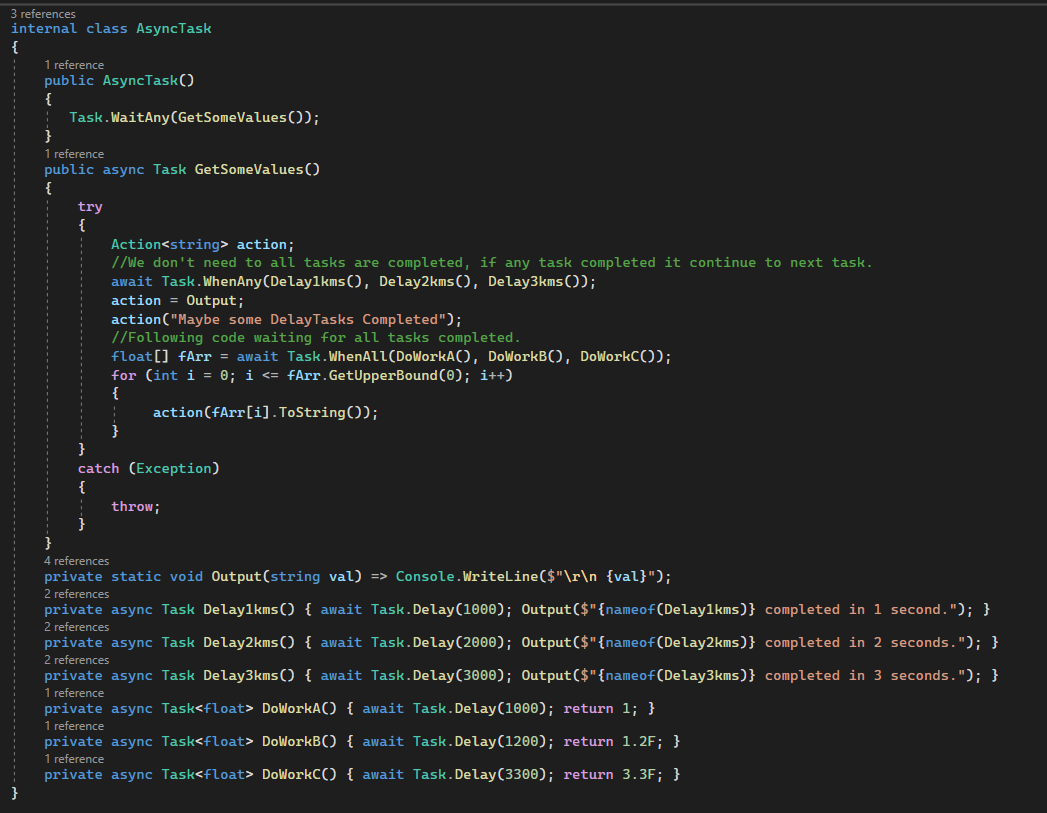Viewport: 1047px width, 813px height.
Task: Open '2 references' CodeLens above Delay3kms method
Action: pyautogui.click(x=77, y=659)
